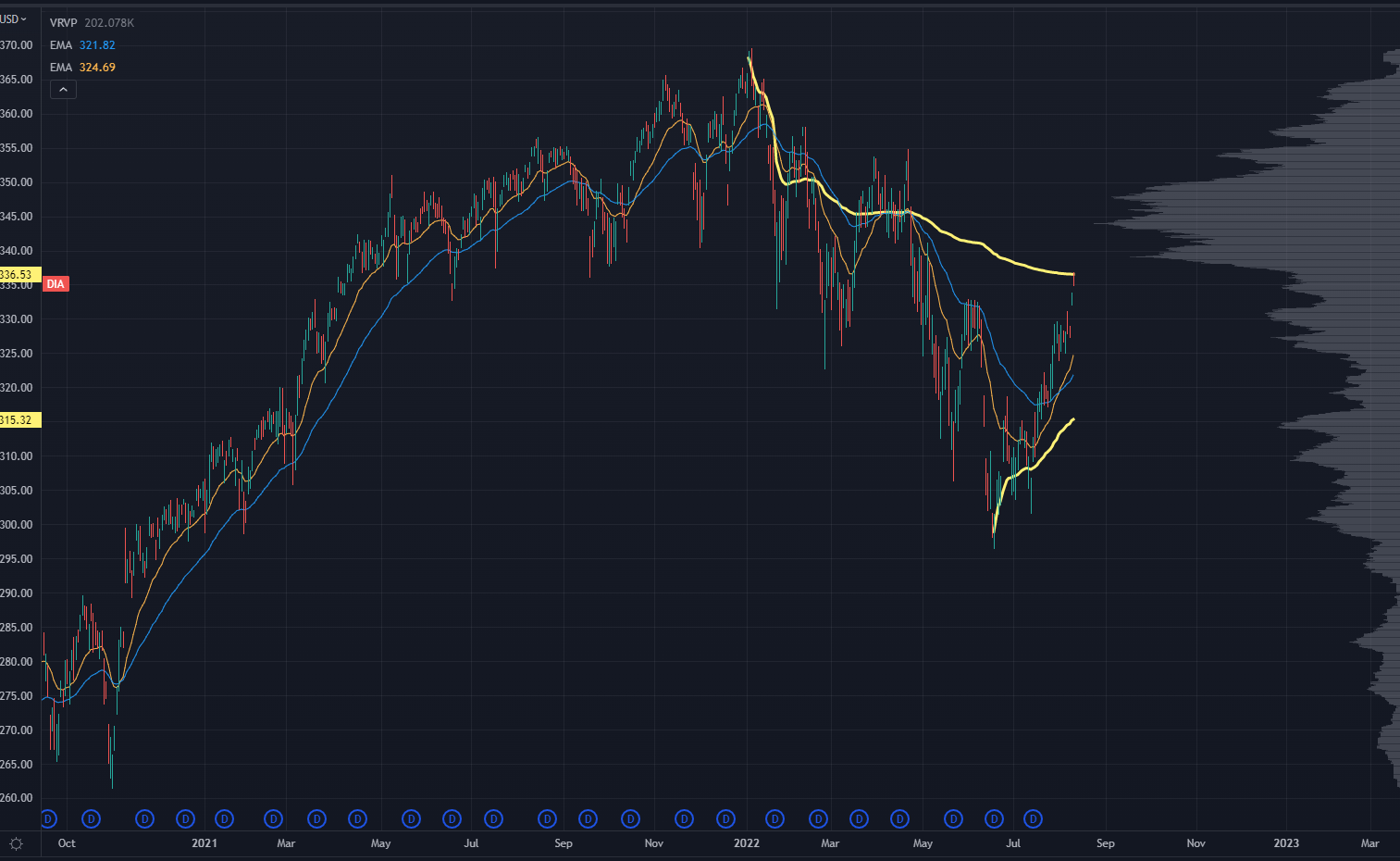Click the dividend marker just after Nov 2021 label
Screen dimensions: 1400x861
click(684, 819)
